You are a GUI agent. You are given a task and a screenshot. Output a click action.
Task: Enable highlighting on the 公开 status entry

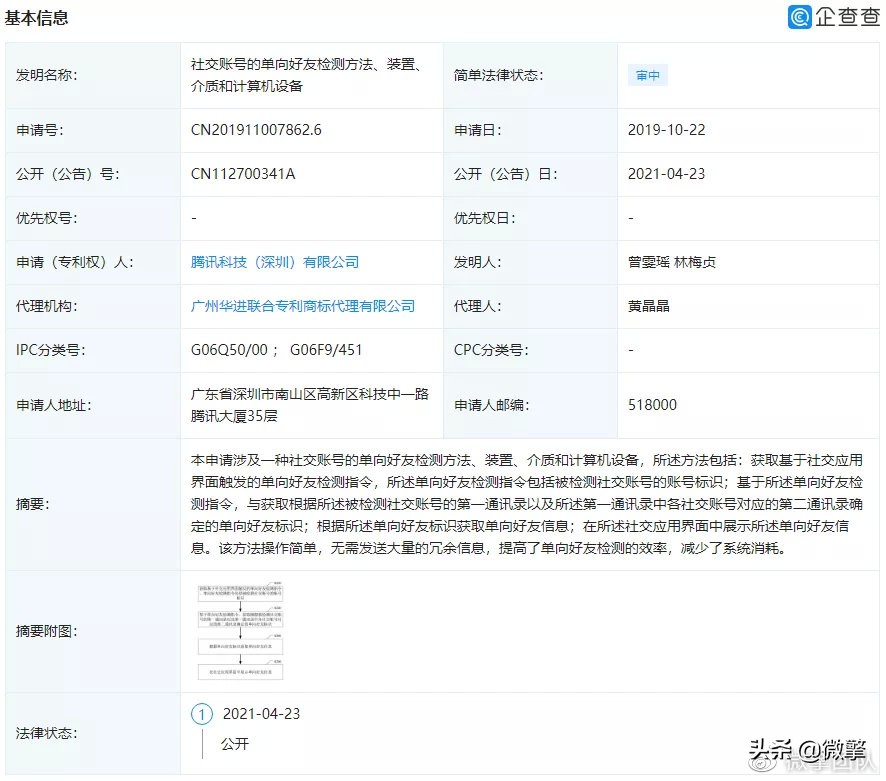tap(233, 744)
